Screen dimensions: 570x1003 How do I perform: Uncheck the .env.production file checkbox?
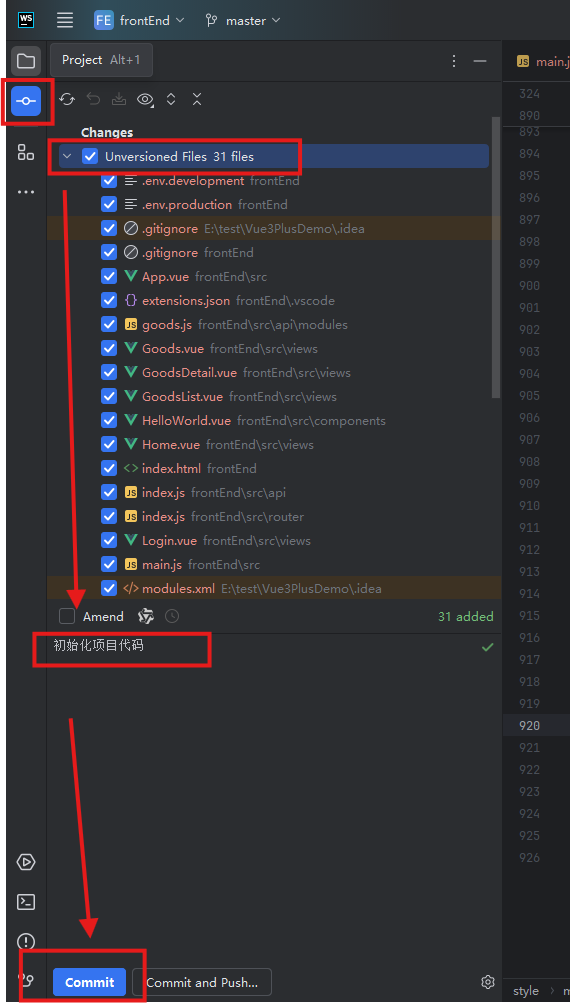tap(109, 205)
